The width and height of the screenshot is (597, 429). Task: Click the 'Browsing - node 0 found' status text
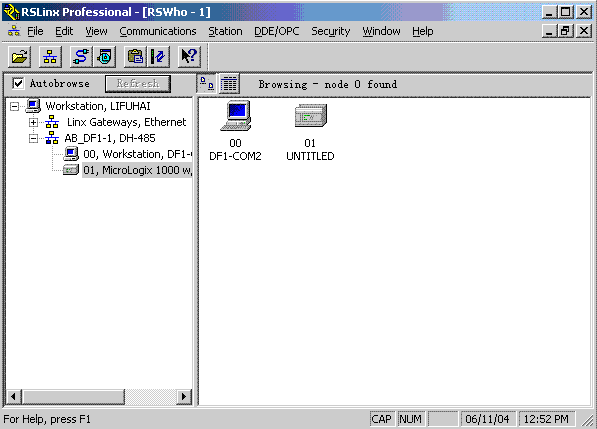(x=328, y=84)
